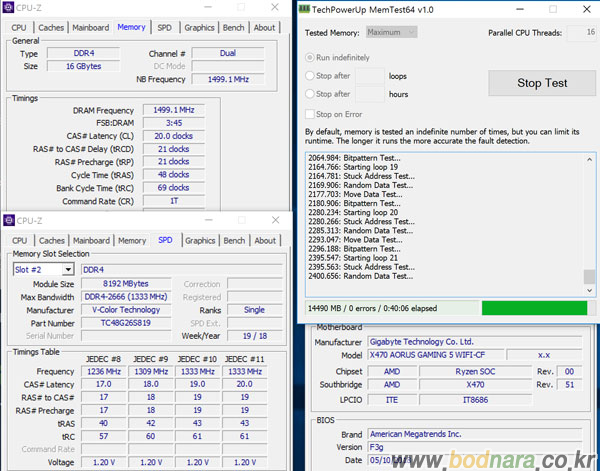Viewport: 600px width, 471px height.
Task: Click CPU-Z app icon in lower SPD window title
Action: (x=9, y=220)
